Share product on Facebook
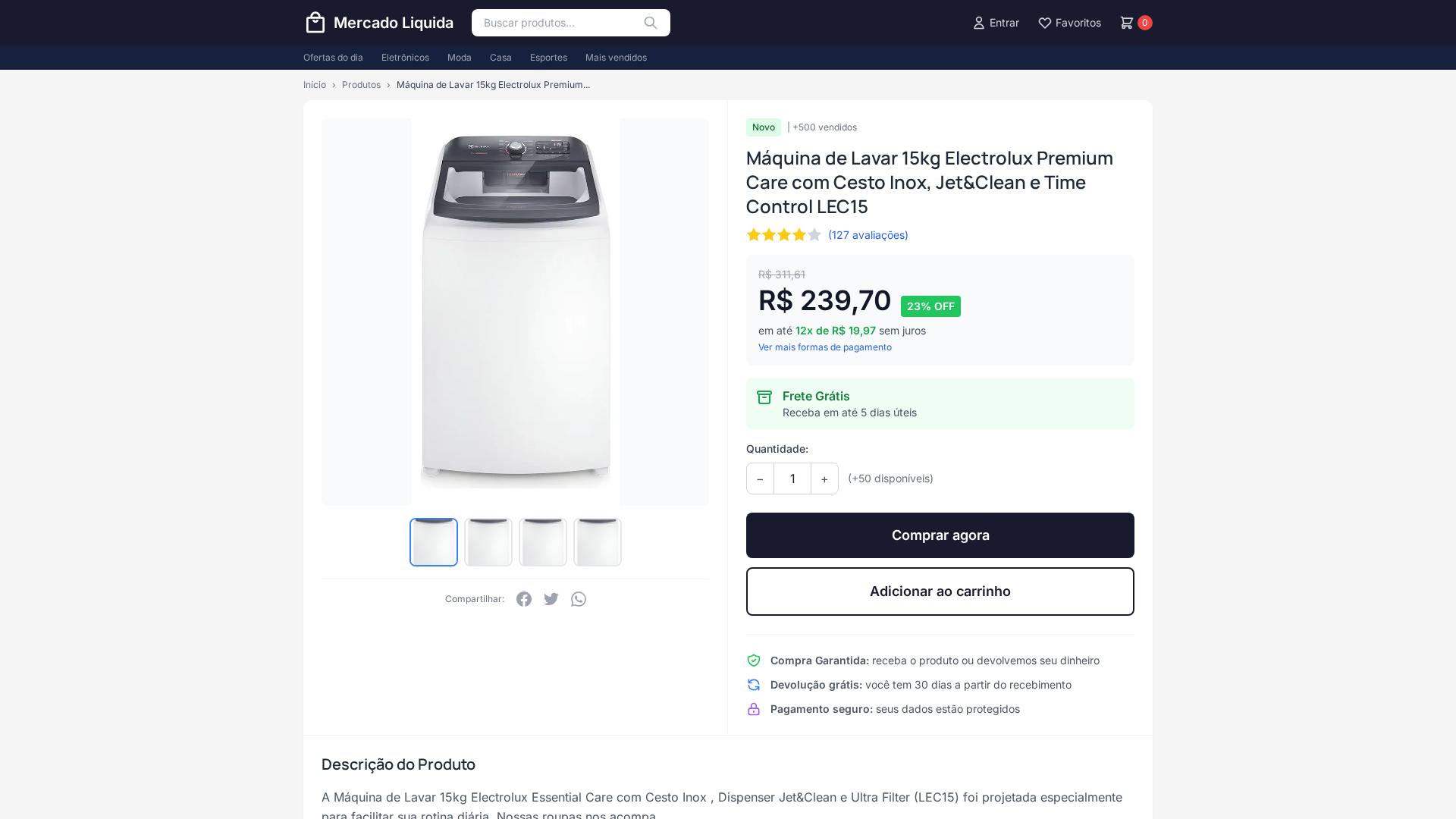The image size is (1456, 819). [524, 599]
